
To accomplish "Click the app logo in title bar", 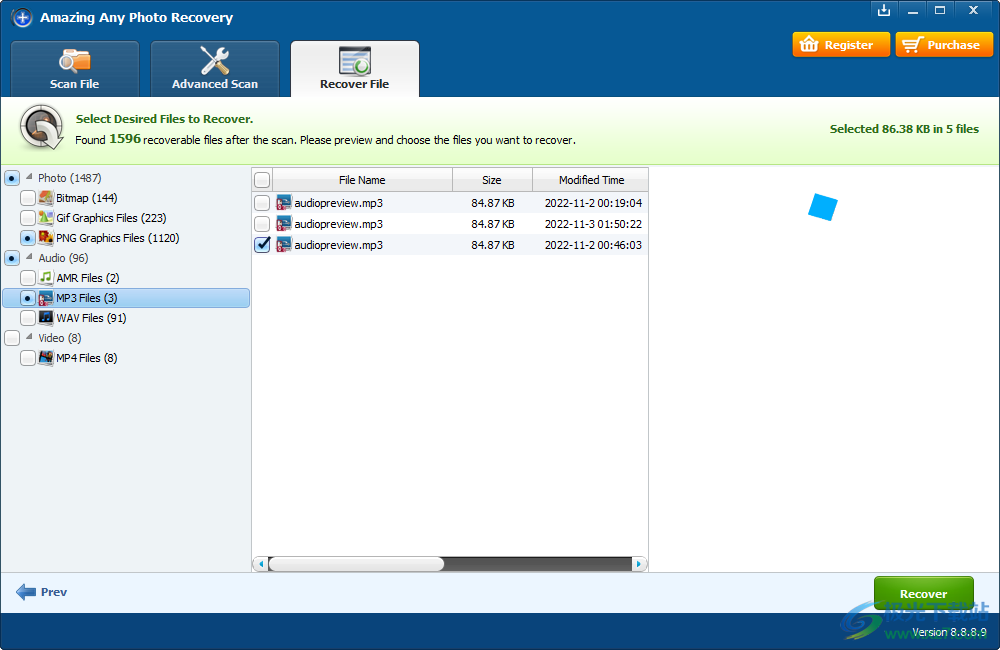I will tap(22, 18).
